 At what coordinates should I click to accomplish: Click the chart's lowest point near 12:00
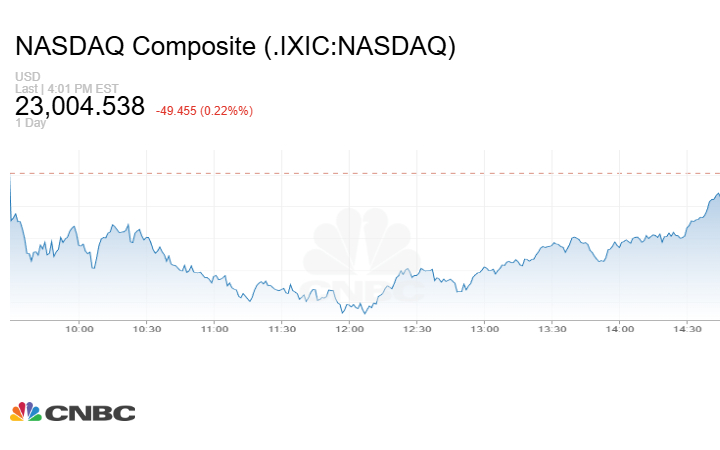(x=364, y=313)
